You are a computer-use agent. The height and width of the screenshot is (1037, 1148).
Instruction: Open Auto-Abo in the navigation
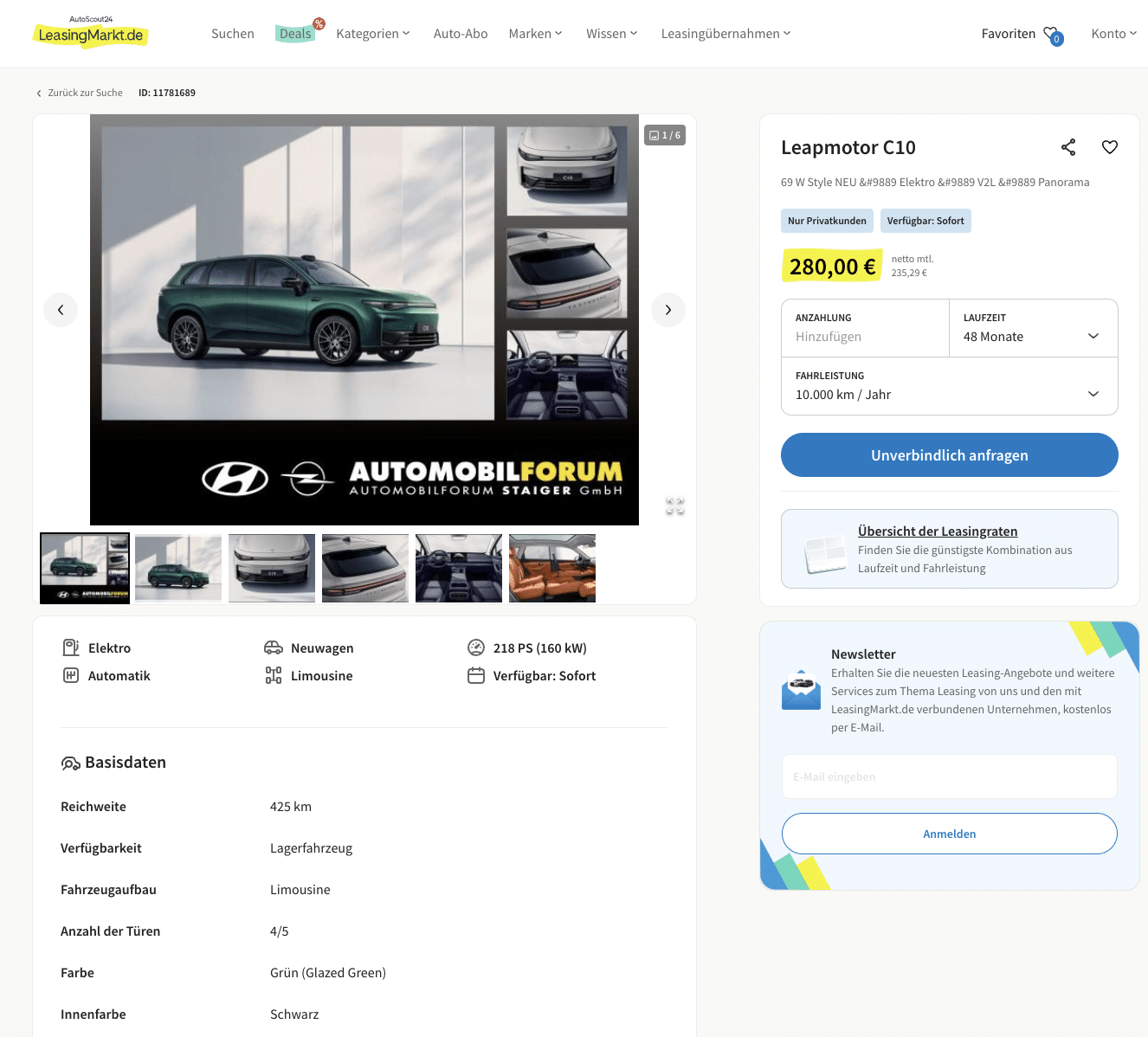click(x=461, y=34)
